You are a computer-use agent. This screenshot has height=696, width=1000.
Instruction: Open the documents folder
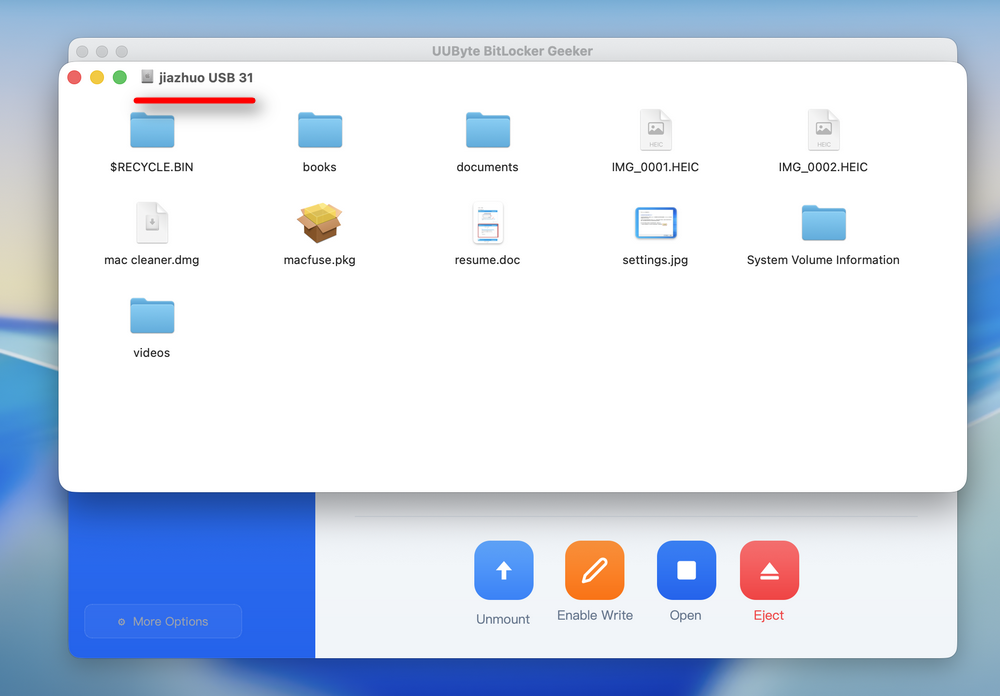(487, 130)
